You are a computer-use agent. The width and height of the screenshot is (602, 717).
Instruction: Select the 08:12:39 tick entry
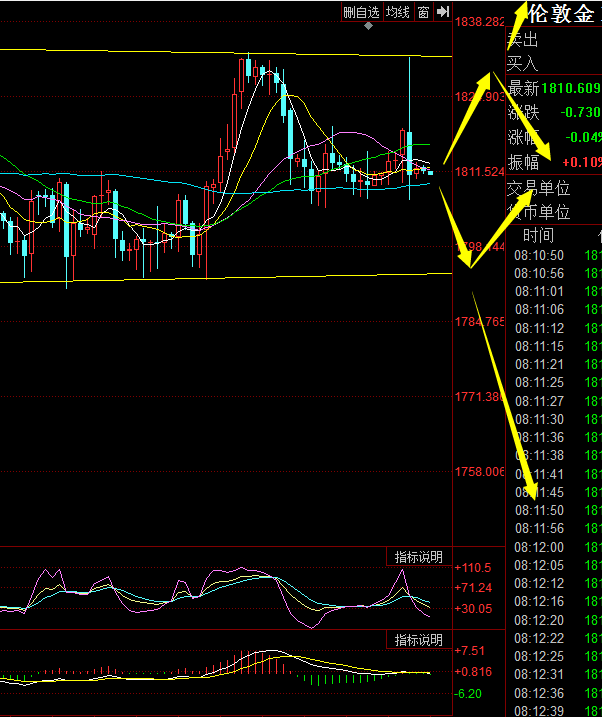(x=539, y=710)
